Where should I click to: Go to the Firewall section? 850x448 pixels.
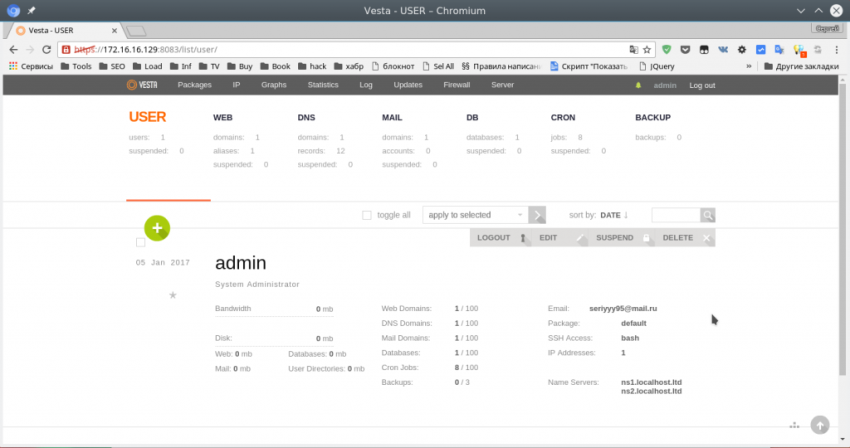coord(456,85)
